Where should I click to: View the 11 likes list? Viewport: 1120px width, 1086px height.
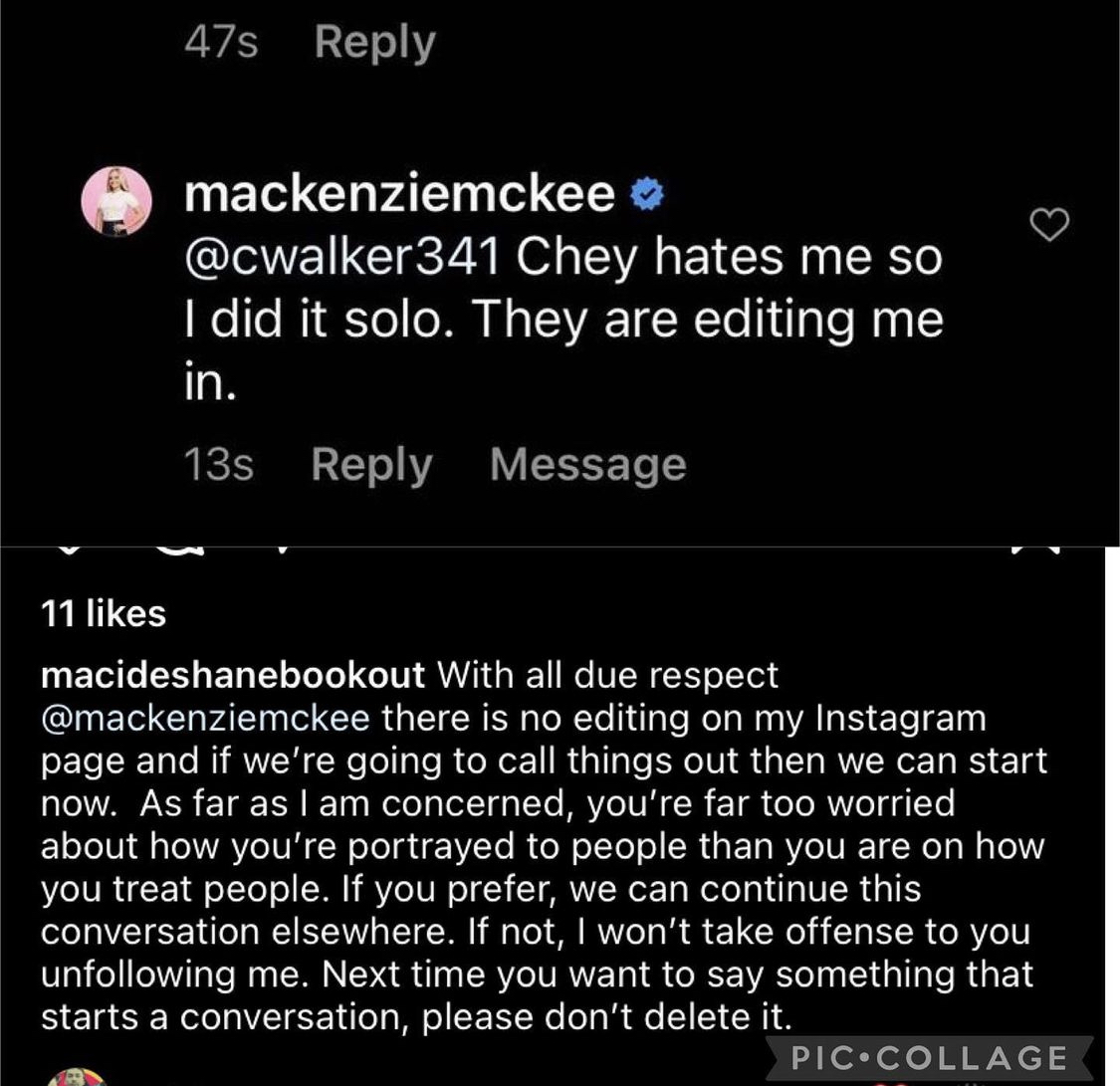point(104,613)
